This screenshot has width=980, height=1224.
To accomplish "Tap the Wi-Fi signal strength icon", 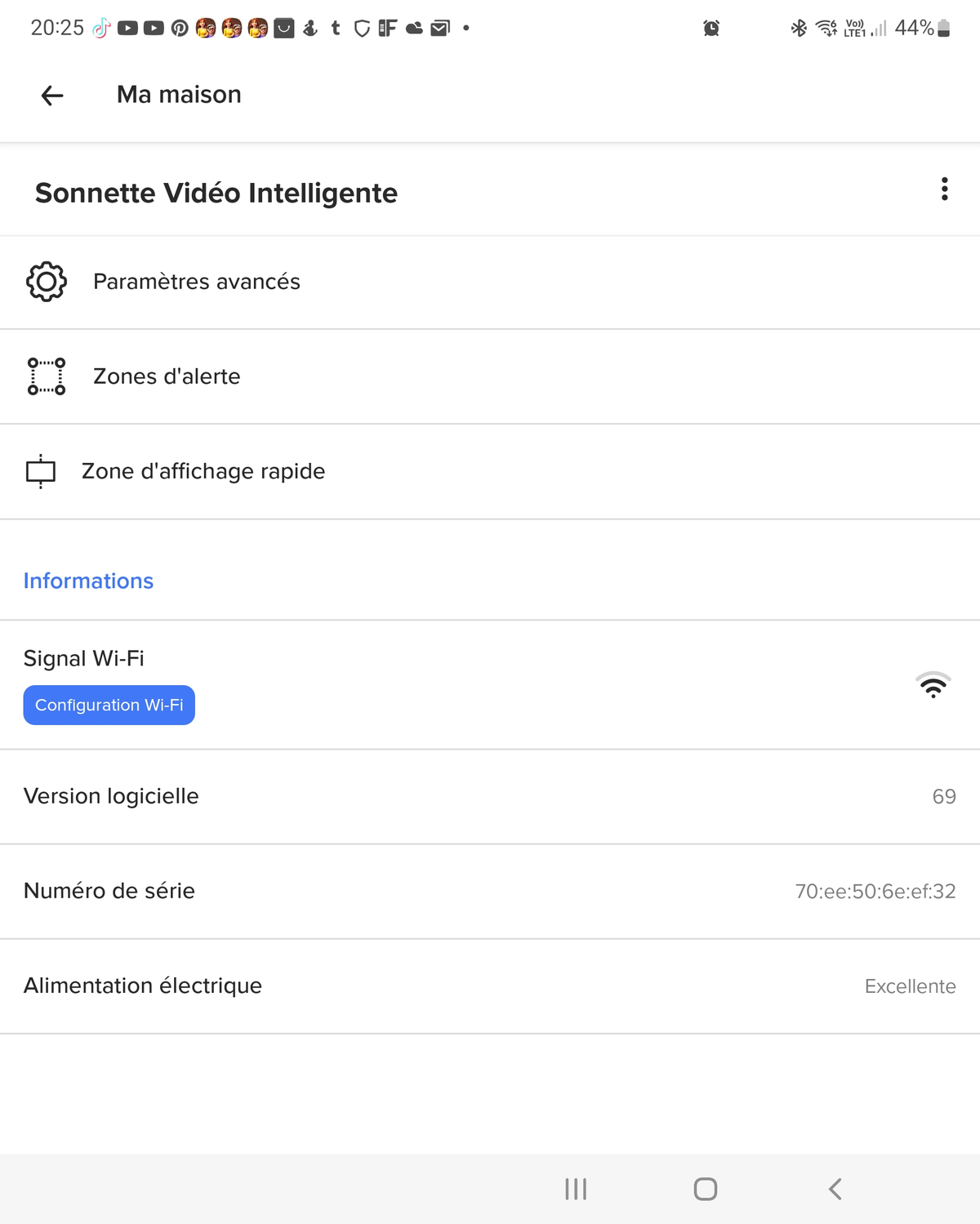I will point(933,684).
